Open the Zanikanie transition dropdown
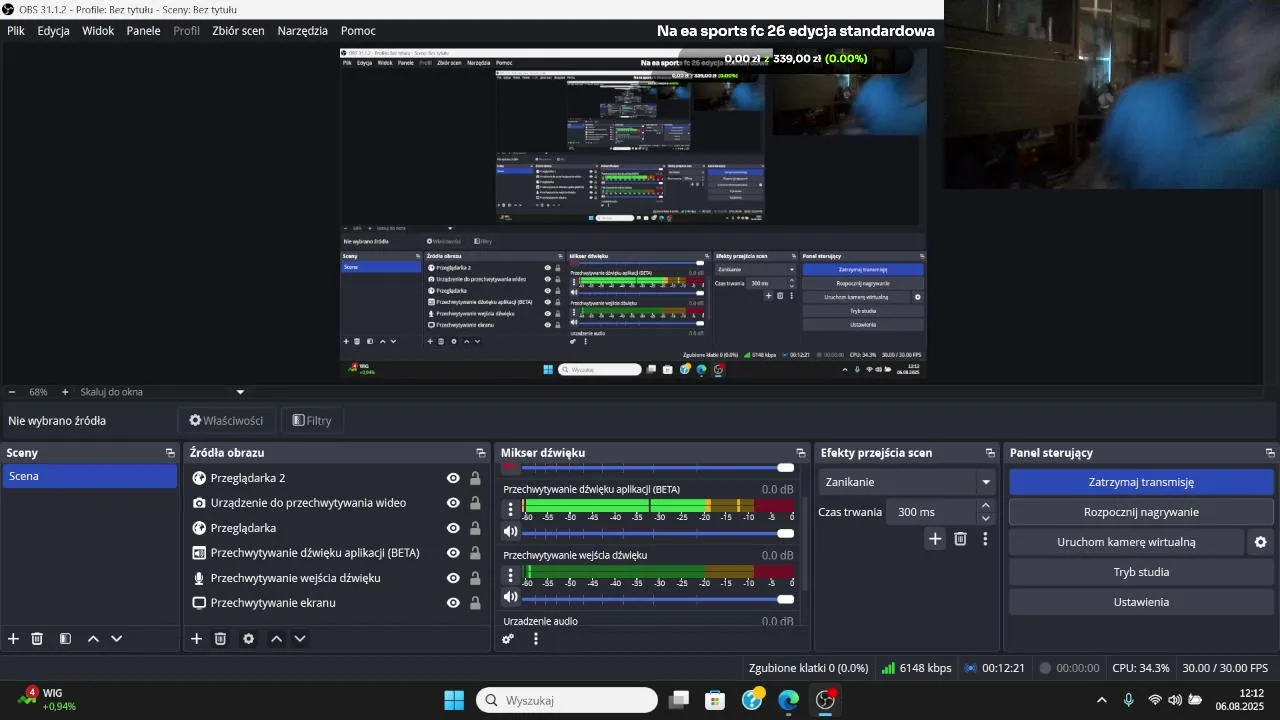Image resolution: width=1280 pixels, height=720 pixels. [908, 482]
